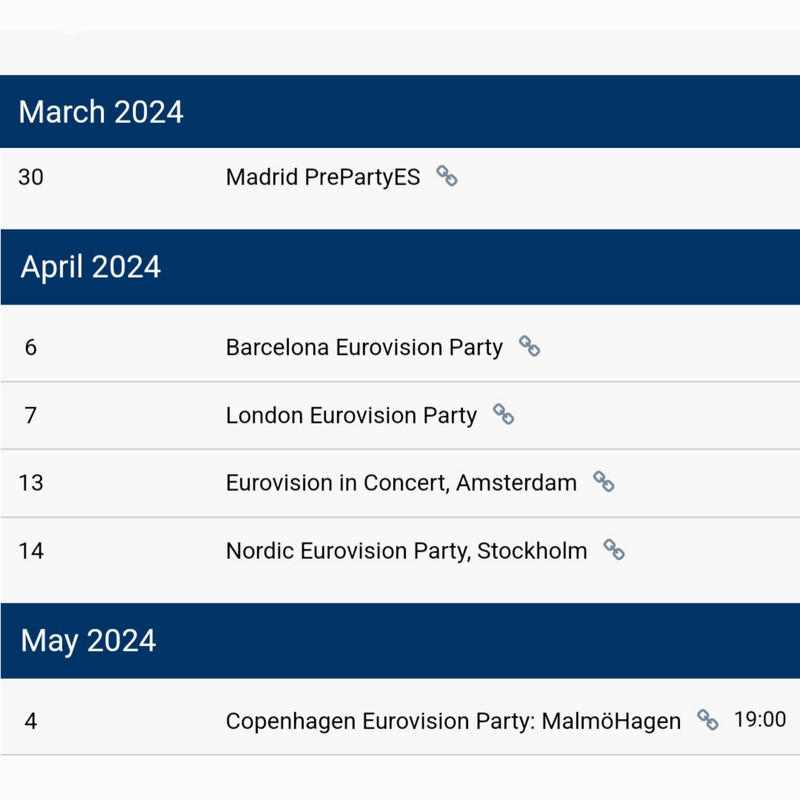Open Copenhagen Eurovision Party: MalmöHagen entry
The image size is (800, 800).
tap(453, 721)
